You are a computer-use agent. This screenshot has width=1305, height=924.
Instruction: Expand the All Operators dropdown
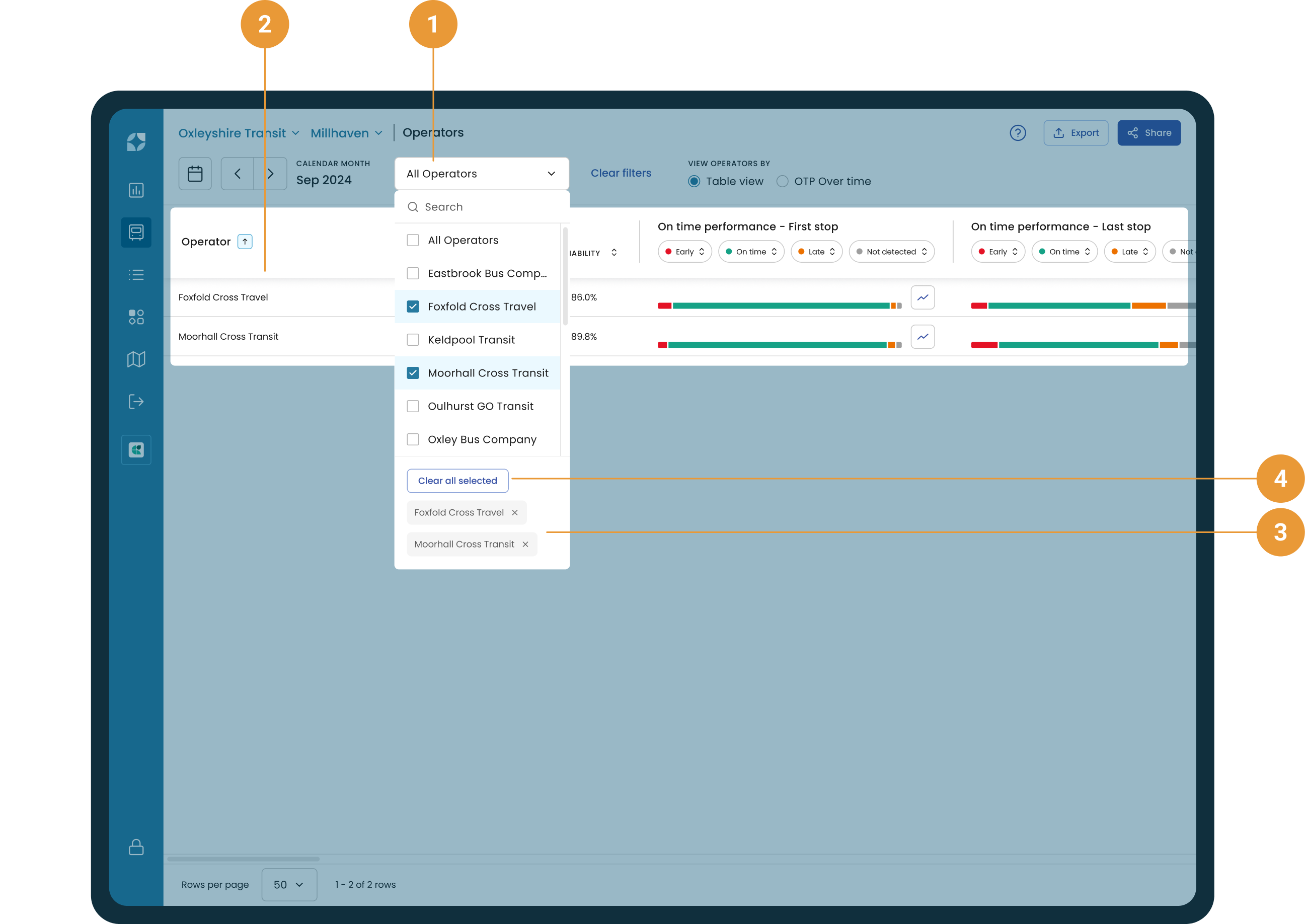point(481,174)
